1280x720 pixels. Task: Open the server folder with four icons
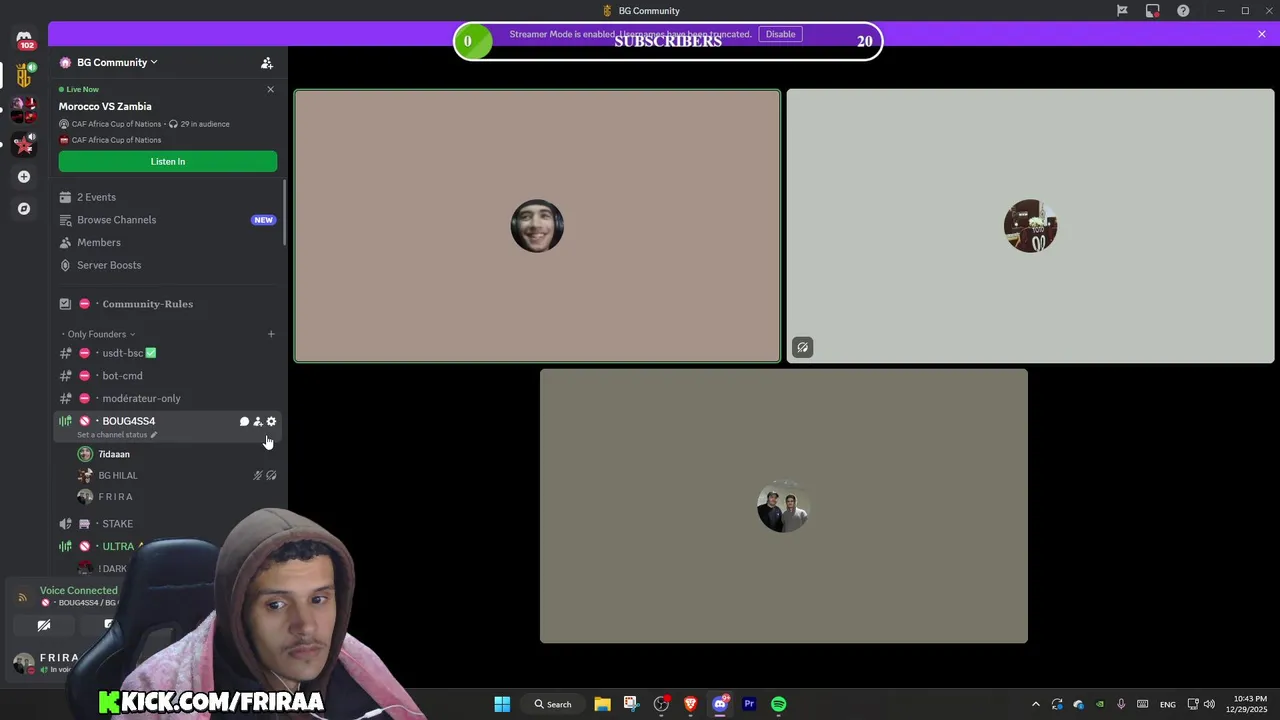(x=24, y=110)
